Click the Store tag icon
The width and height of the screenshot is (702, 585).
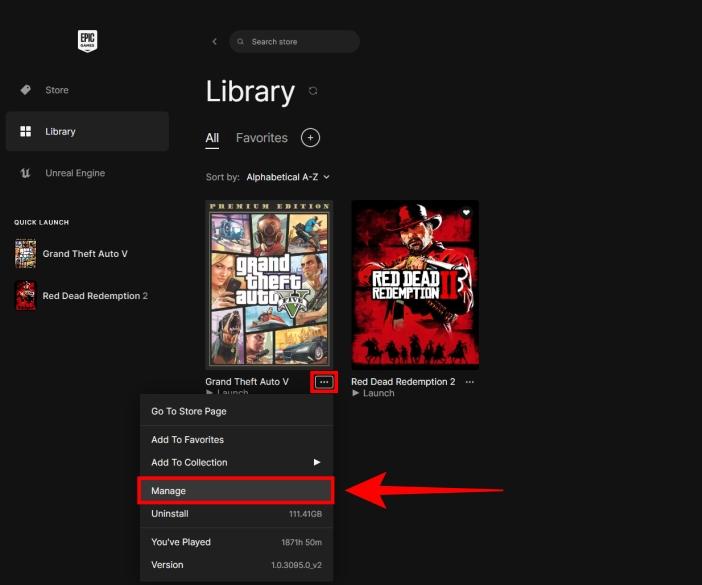click(26, 90)
